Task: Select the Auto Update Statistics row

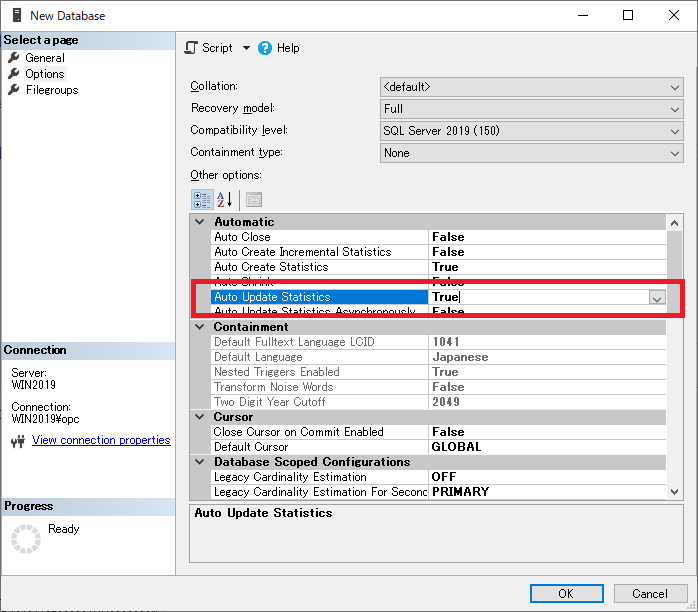Action: (x=438, y=297)
